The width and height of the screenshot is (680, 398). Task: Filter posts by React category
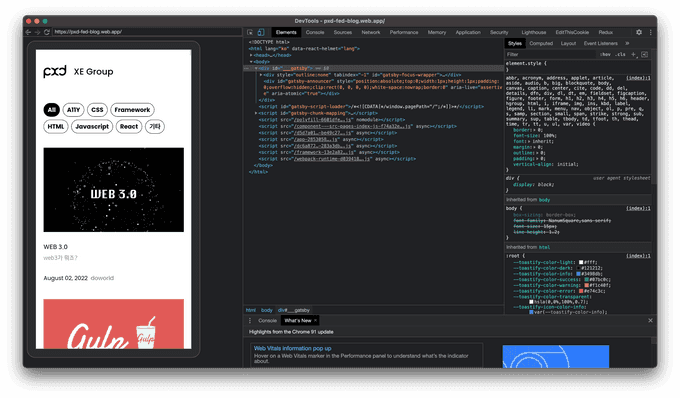tap(129, 127)
